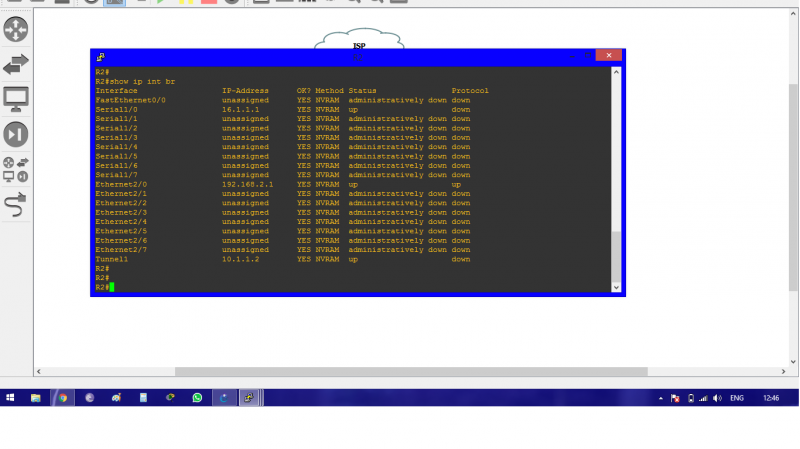Viewport: 800px width, 449px height.
Task: Click 'unassigned' in the Serial1/1 row
Action: pyautogui.click(x=245, y=119)
